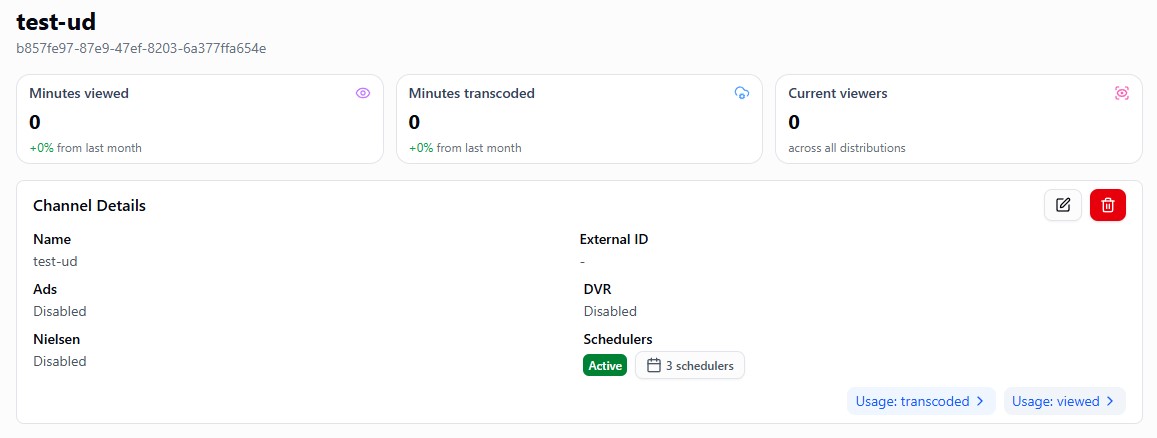Click the Channel Details section title
This screenshot has height=438, width=1157.
click(x=90, y=206)
